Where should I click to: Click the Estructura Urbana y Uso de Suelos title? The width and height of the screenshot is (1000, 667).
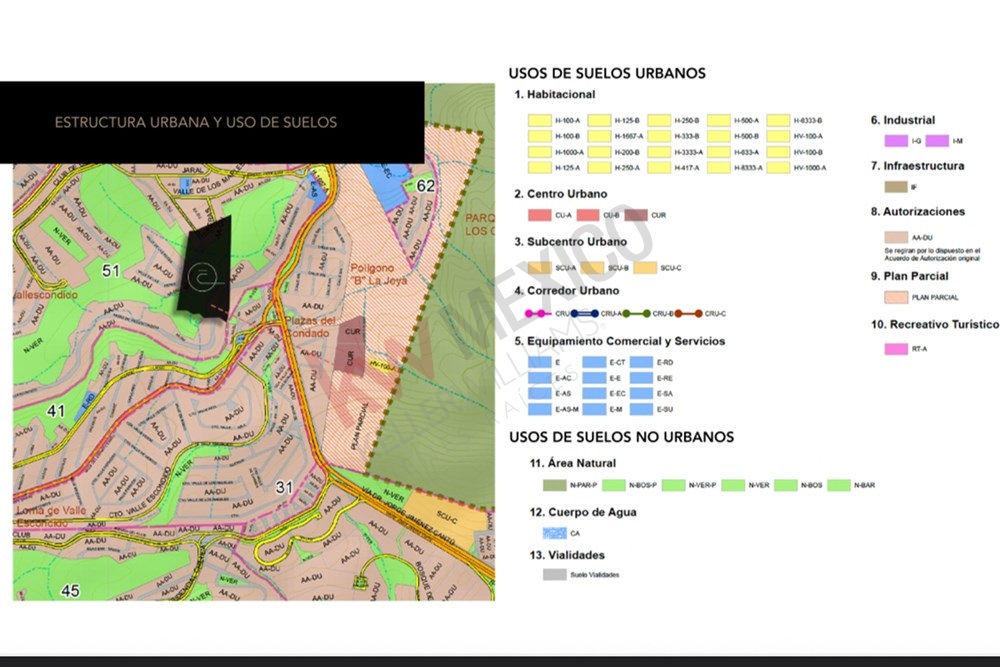[x=195, y=123]
